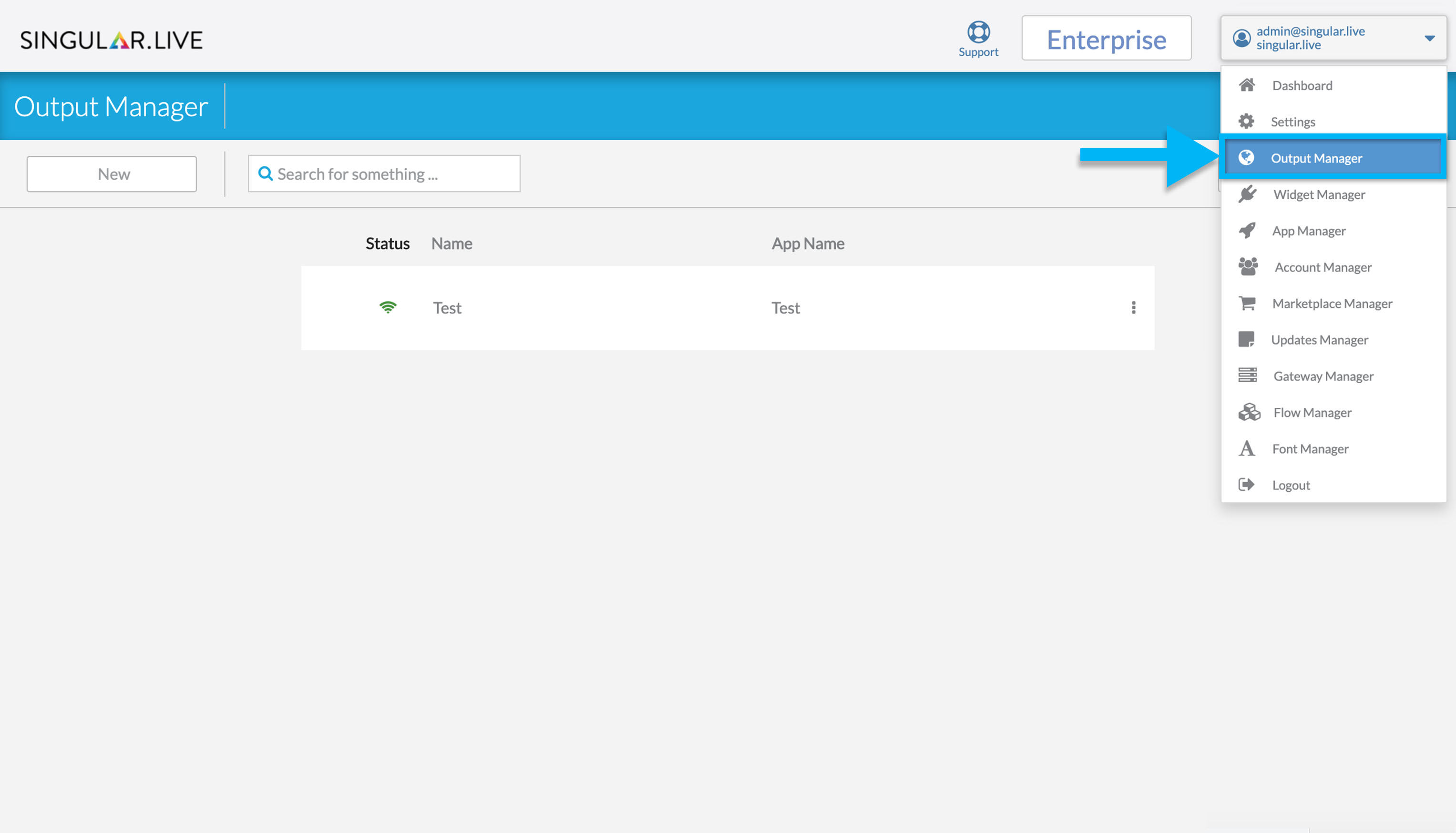Sort by the App Name column header

pyautogui.click(x=808, y=243)
